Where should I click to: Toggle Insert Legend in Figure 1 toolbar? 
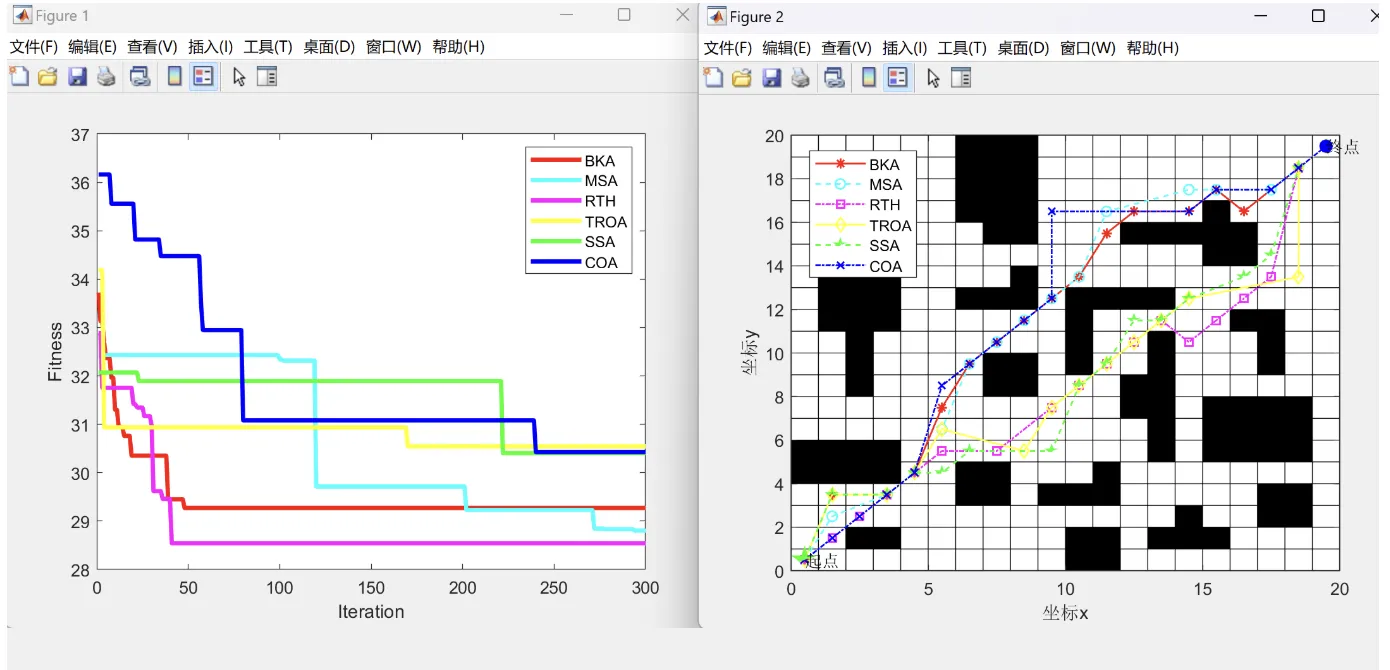[x=204, y=76]
